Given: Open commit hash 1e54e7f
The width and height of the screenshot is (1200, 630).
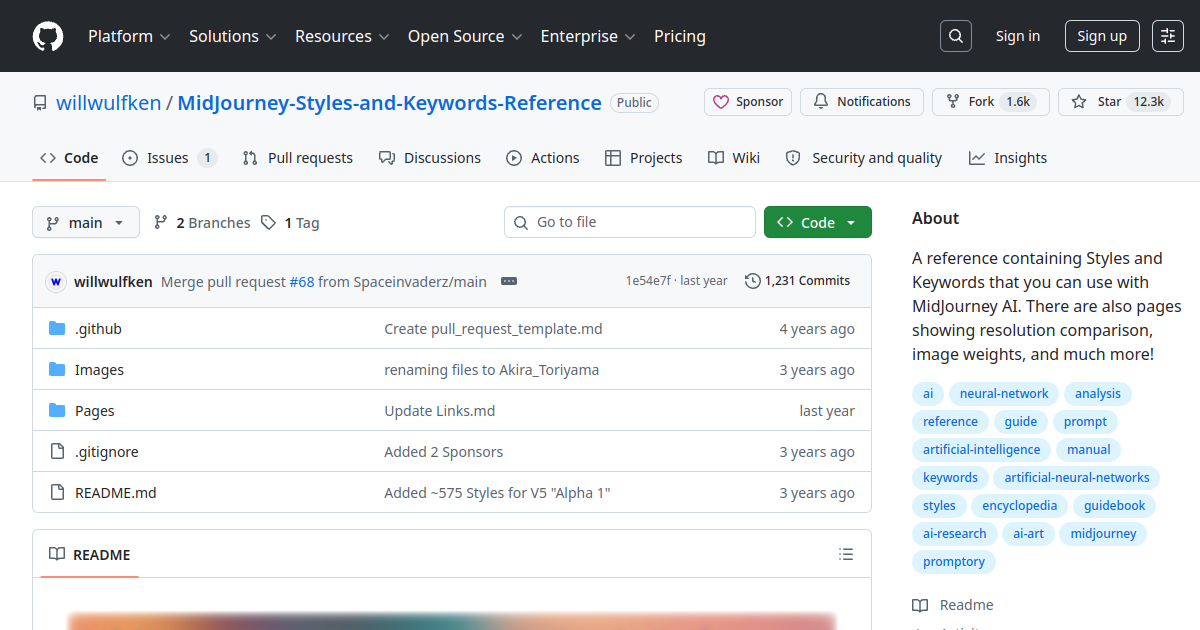Looking at the screenshot, I should [x=648, y=281].
